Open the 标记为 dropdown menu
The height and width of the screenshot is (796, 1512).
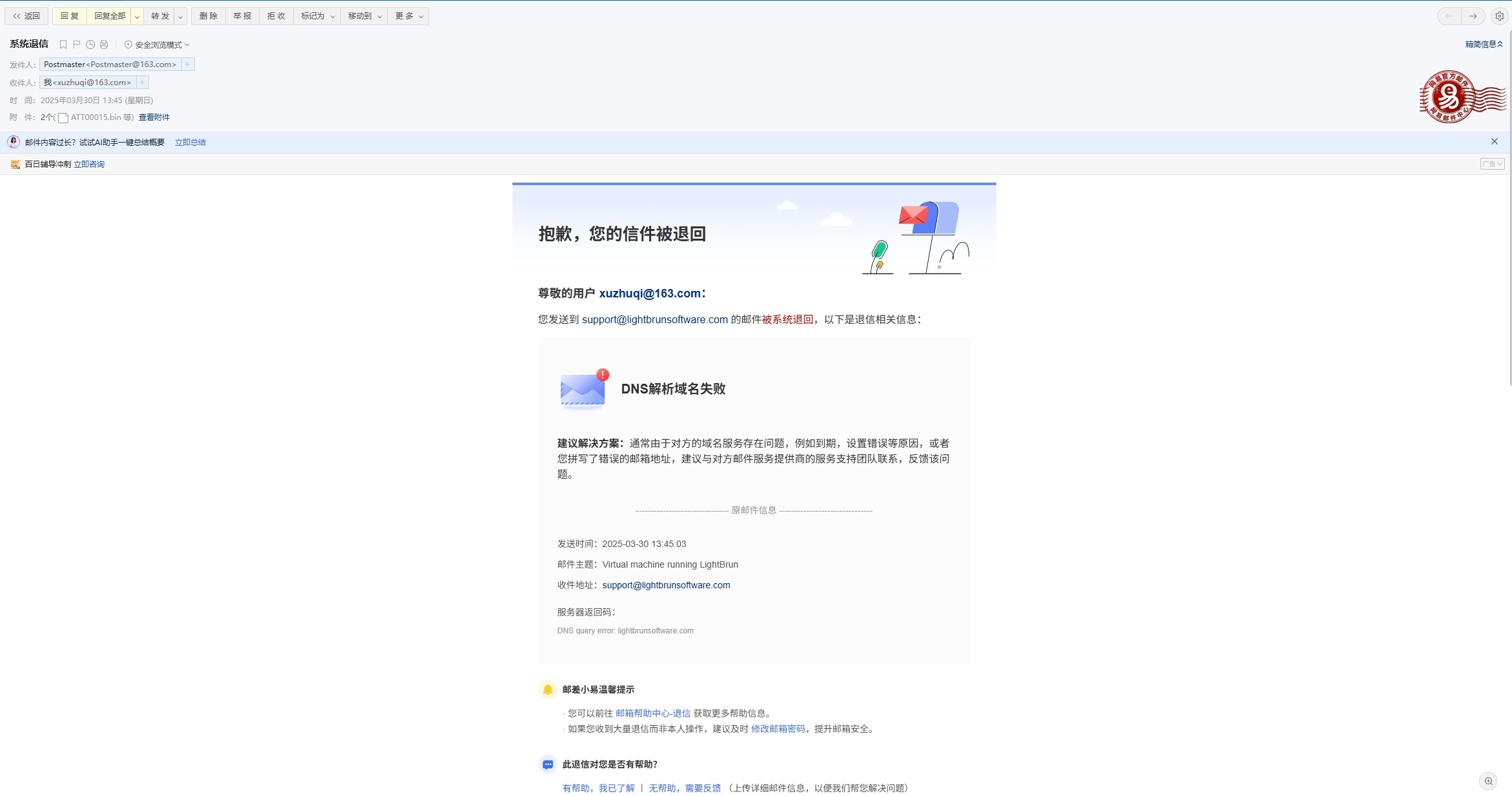click(x=318, y=16)
